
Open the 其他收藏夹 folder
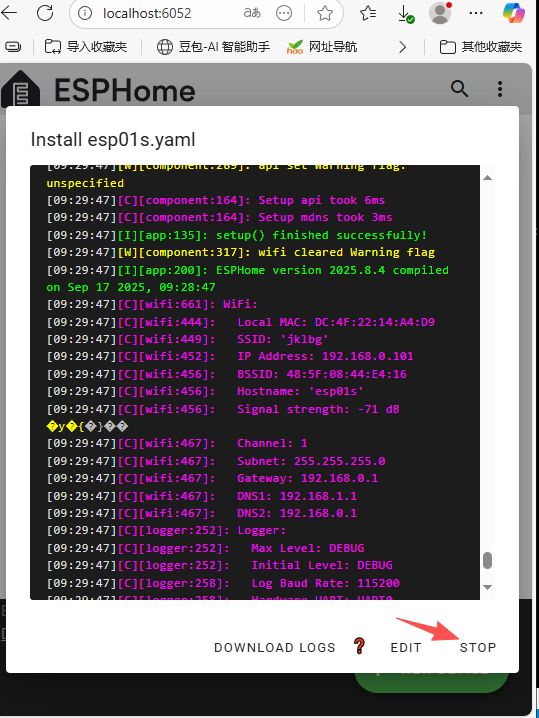pyautogui.click(x=481, y=47)
